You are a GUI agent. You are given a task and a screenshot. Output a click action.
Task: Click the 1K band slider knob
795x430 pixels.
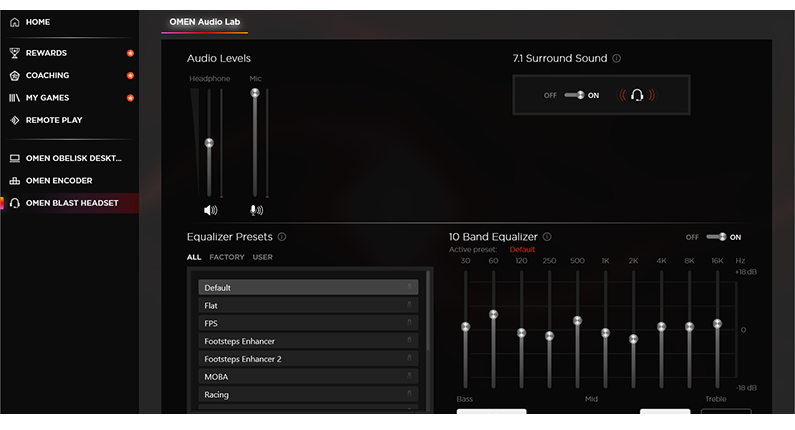click(605, 333)
